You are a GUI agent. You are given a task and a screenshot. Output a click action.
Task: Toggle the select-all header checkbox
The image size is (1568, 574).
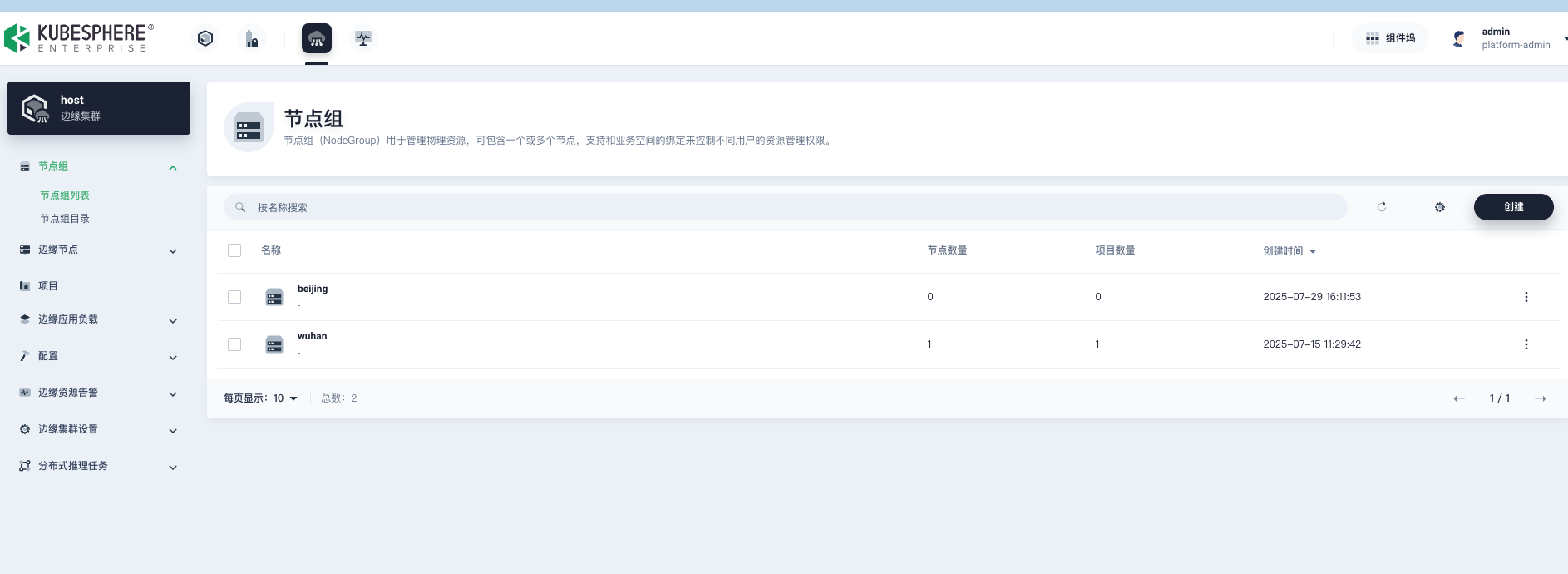click(x=234, y=250)
